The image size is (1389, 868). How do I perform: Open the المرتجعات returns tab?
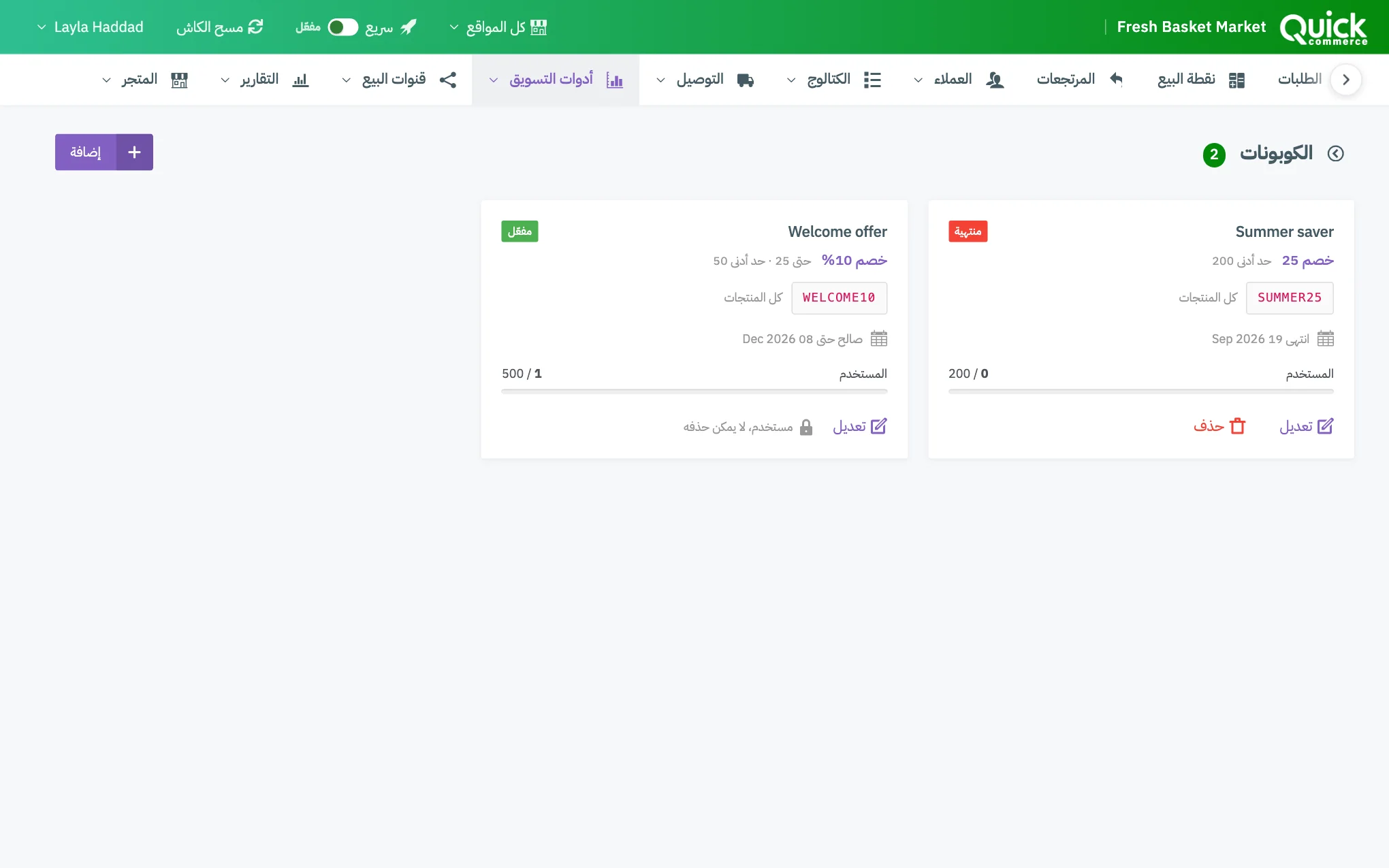coord(1080,80)
